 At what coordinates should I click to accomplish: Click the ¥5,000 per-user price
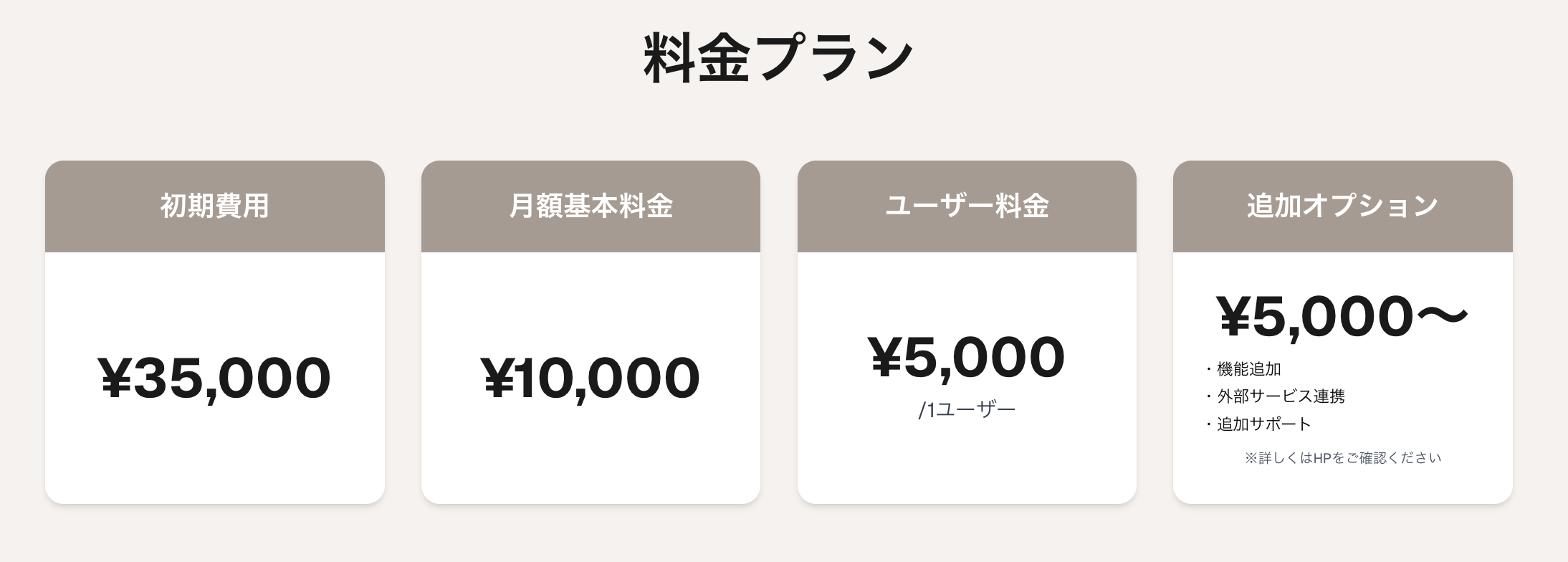967,357
